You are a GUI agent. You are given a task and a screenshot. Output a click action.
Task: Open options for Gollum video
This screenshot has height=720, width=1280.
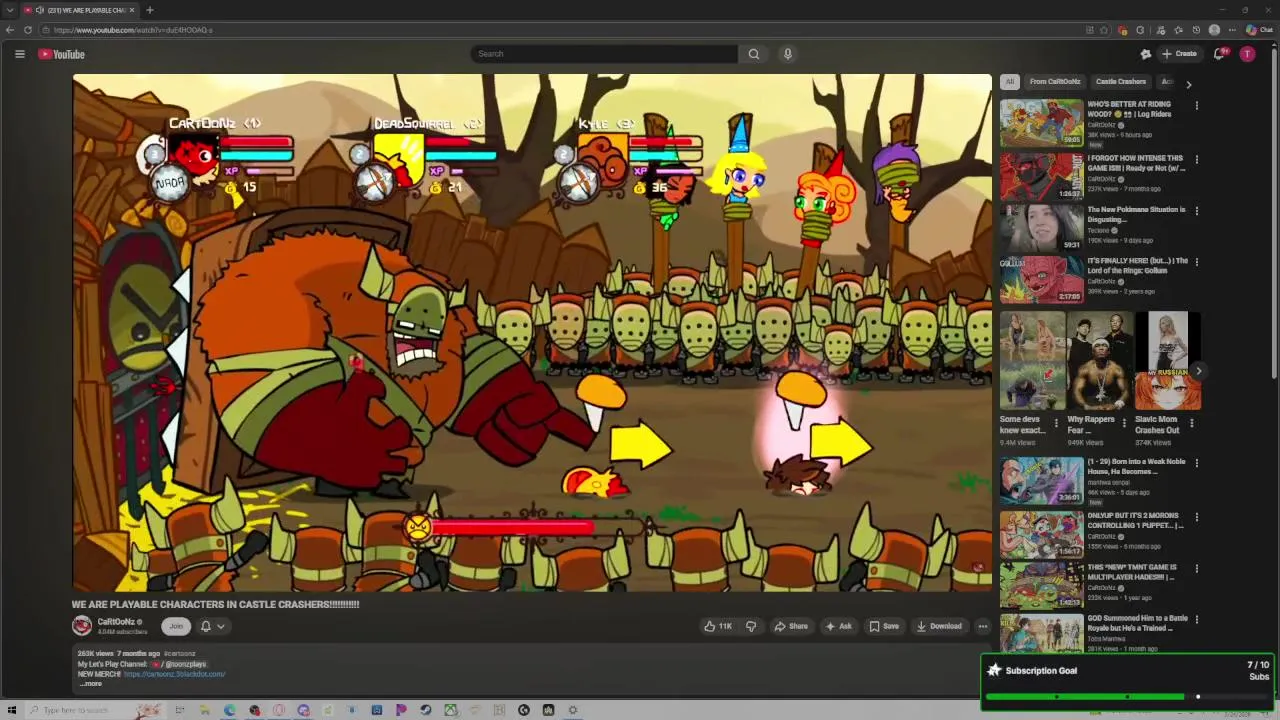coord(1196,262)
